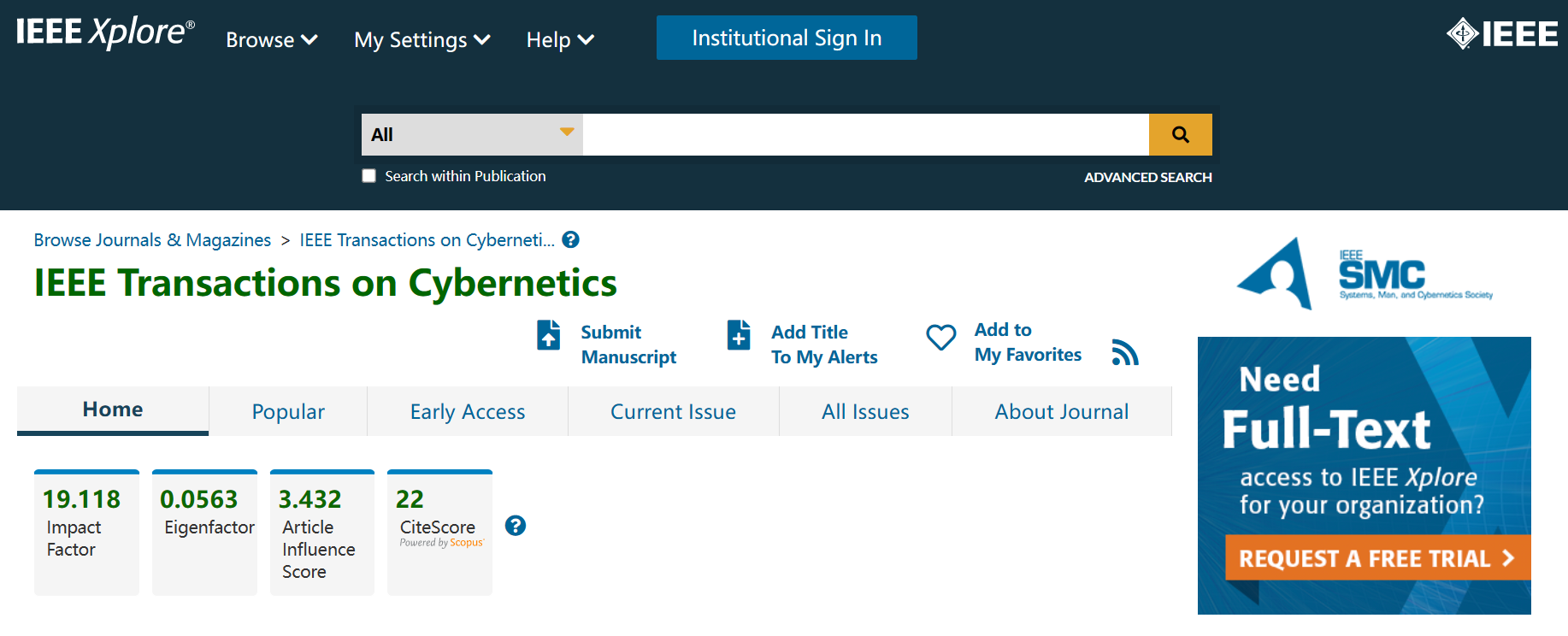Switch to the Early Access tab

point(468,411)
